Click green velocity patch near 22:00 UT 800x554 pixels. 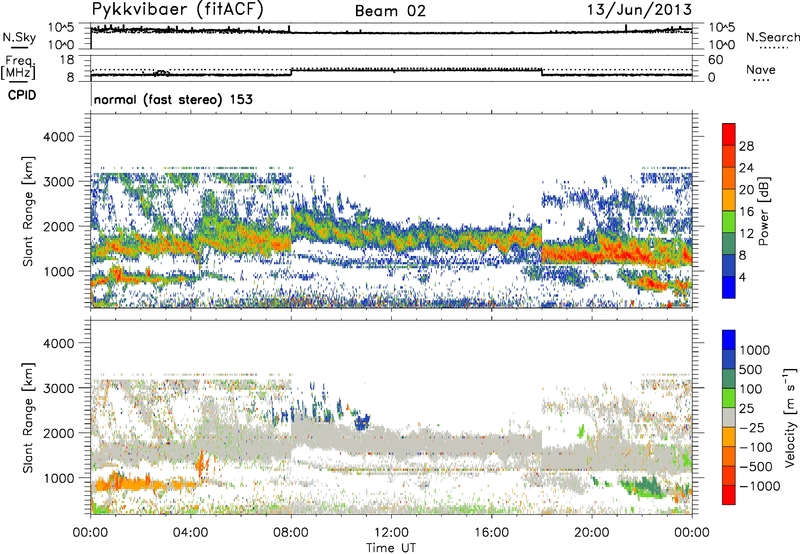tap(645, 487)
